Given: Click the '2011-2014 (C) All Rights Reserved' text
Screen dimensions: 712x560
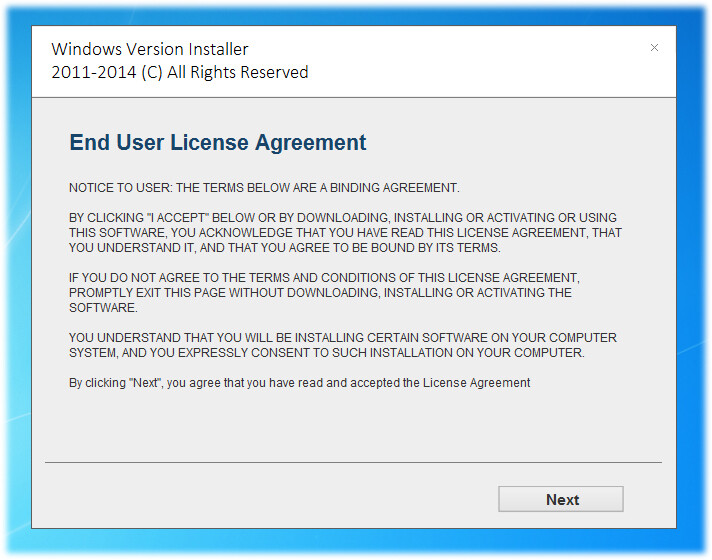Looking at the screenshot, I should pyautogui.click(x=180, y=73).
